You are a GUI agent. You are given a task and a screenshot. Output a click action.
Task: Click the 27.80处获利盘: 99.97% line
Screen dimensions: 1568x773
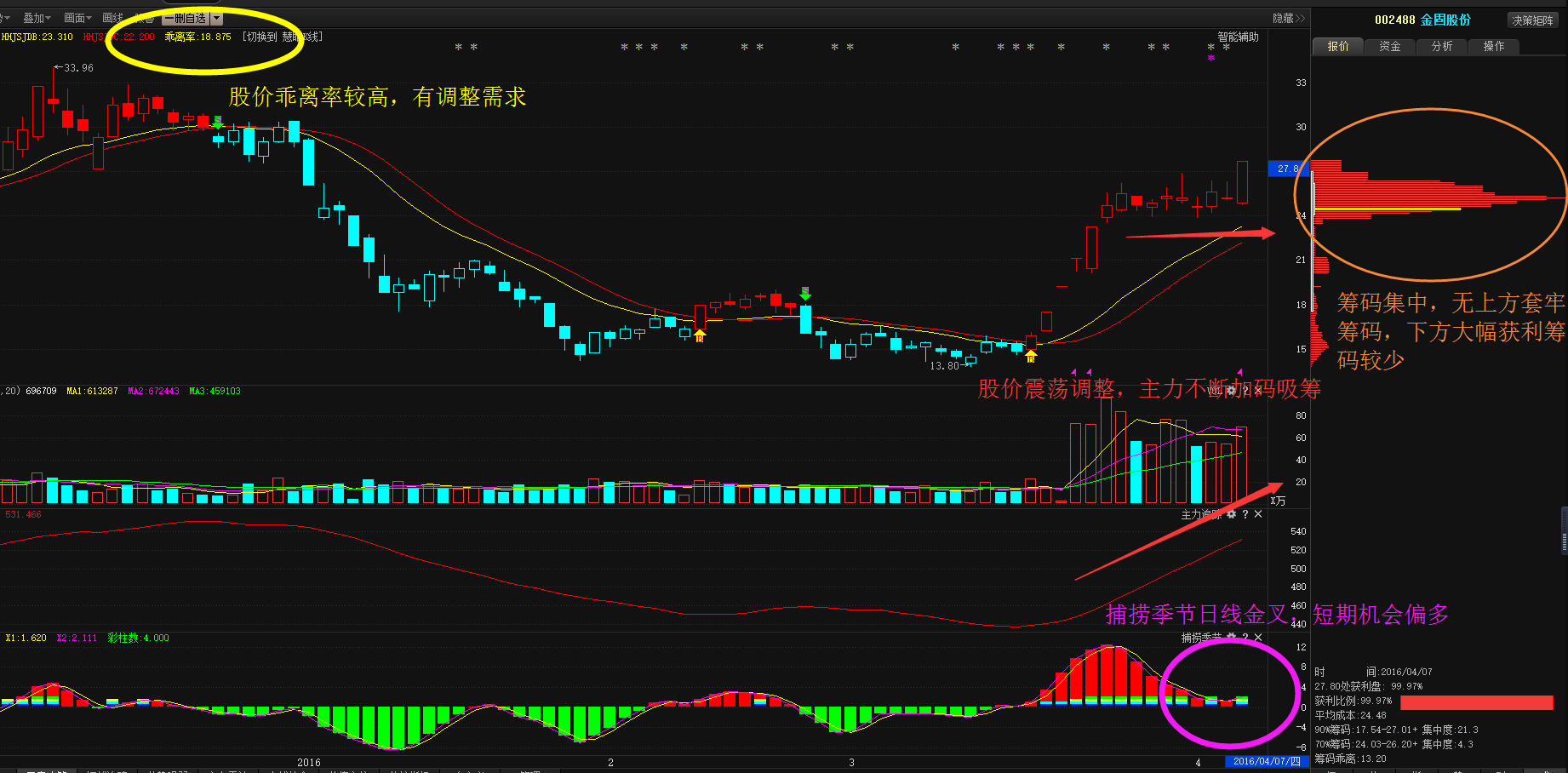(x=1368, y=686)
